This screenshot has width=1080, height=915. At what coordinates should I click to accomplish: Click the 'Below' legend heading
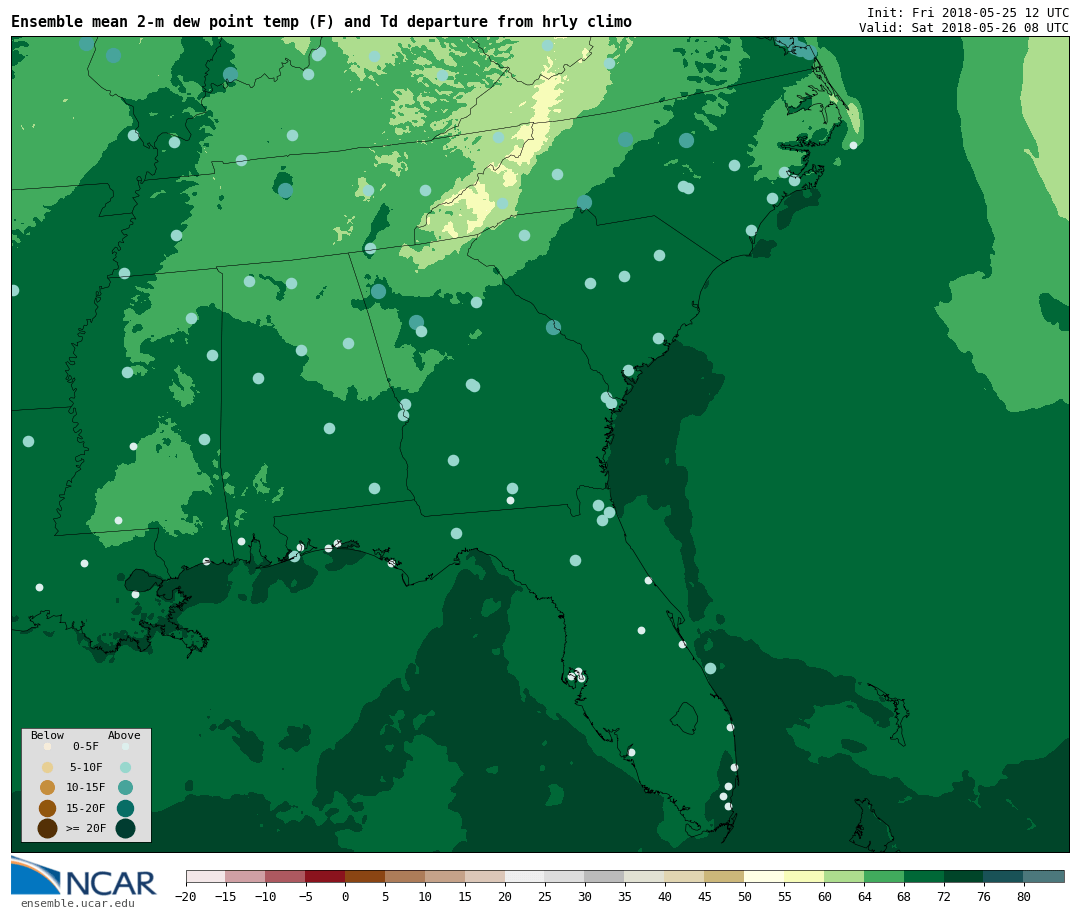(48, 735)
